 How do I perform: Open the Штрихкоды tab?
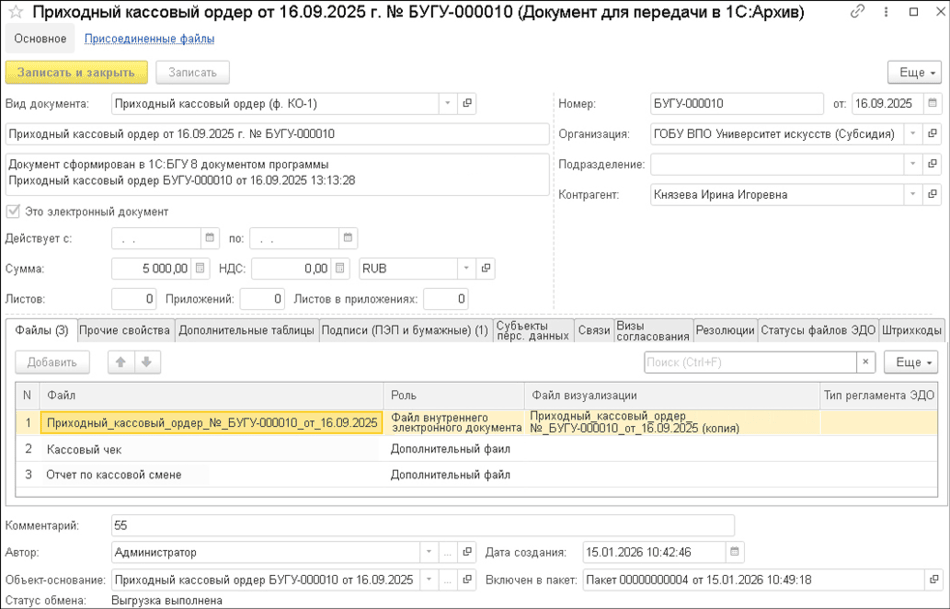point(911,330)
